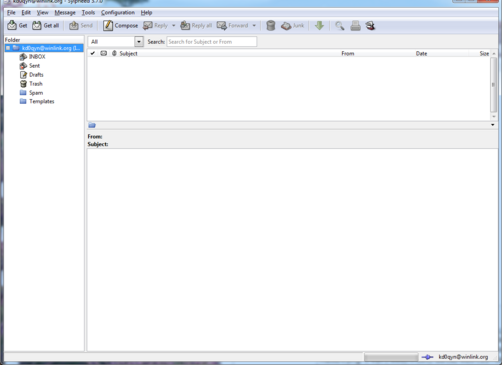
Task: Open the Configuration menu
Action: [118, 13]
